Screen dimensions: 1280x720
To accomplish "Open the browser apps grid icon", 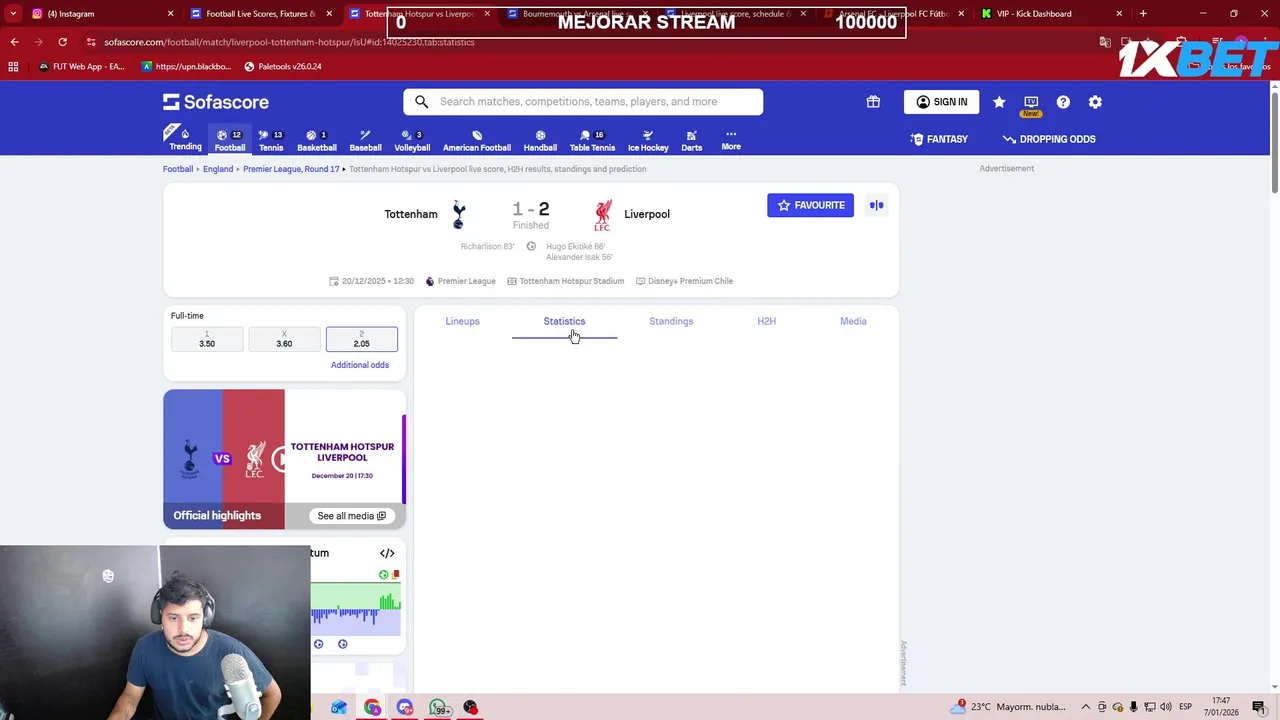I will coord(13,66).
